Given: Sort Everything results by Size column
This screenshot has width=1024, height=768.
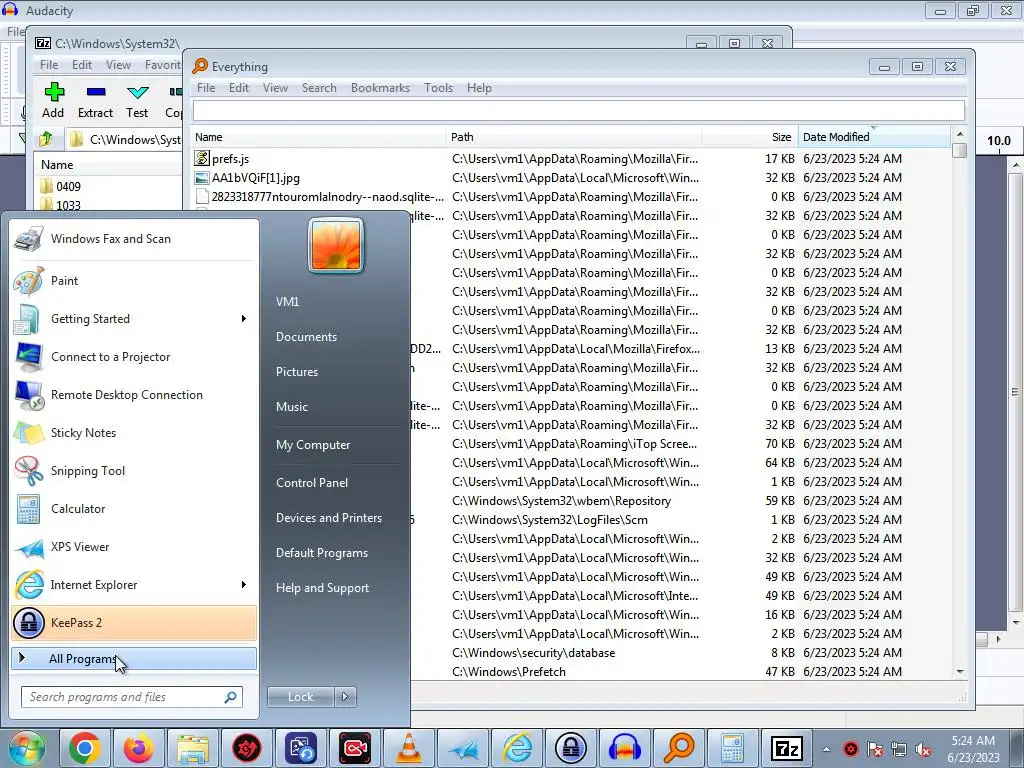Looking at the screenshot, I should (750, 137).
